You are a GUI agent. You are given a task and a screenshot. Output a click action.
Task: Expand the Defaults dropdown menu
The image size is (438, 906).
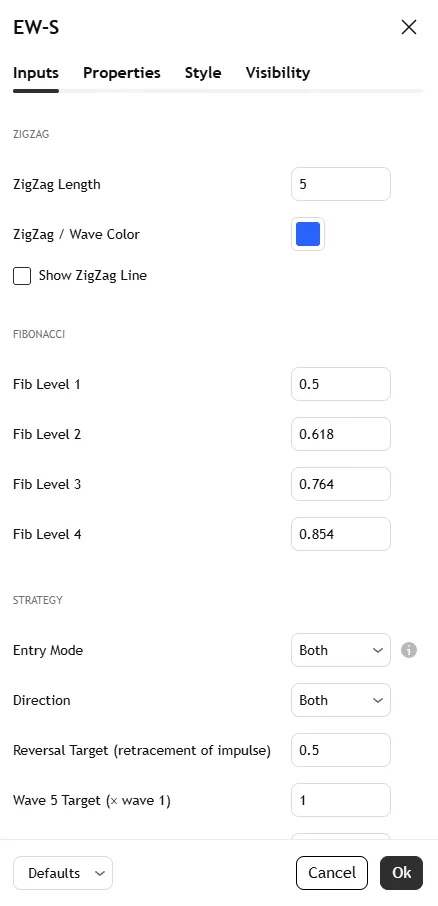[63, 872]
